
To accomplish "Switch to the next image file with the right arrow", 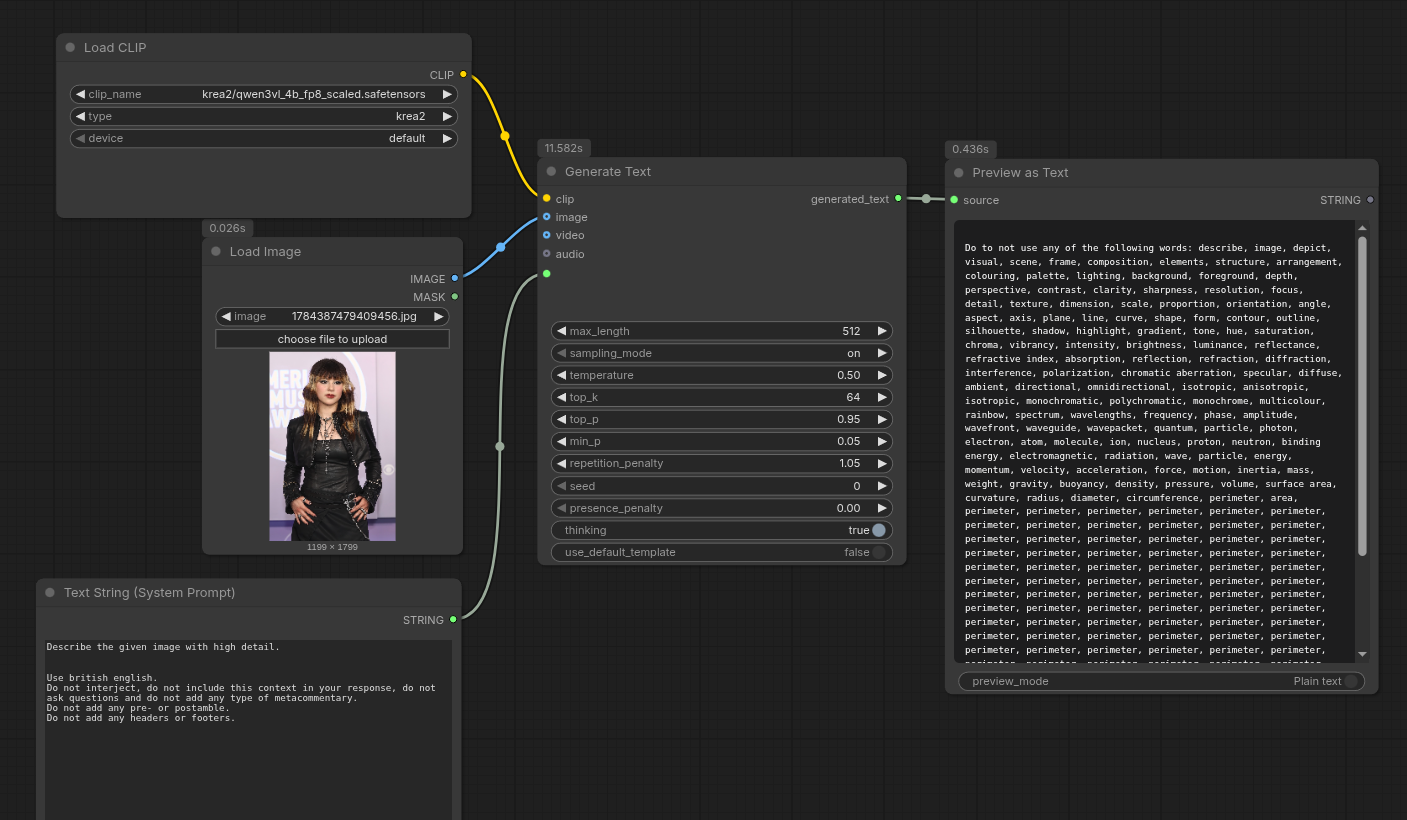I will pyautogui.click(x=438, y=316).
